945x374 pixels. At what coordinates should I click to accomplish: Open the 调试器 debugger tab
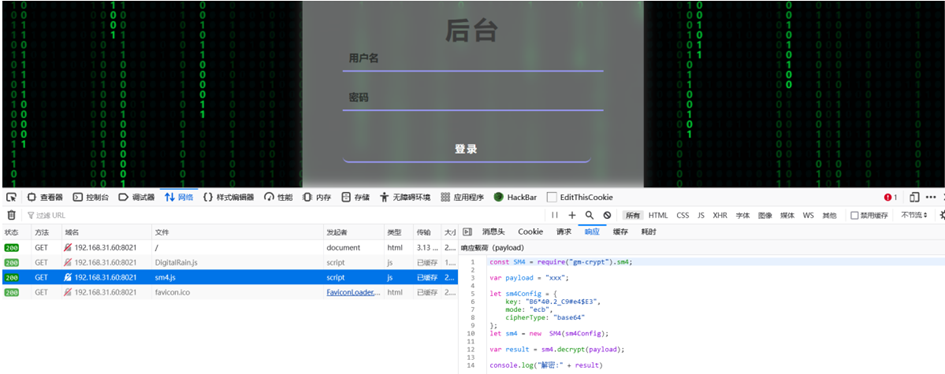point(137,197)
